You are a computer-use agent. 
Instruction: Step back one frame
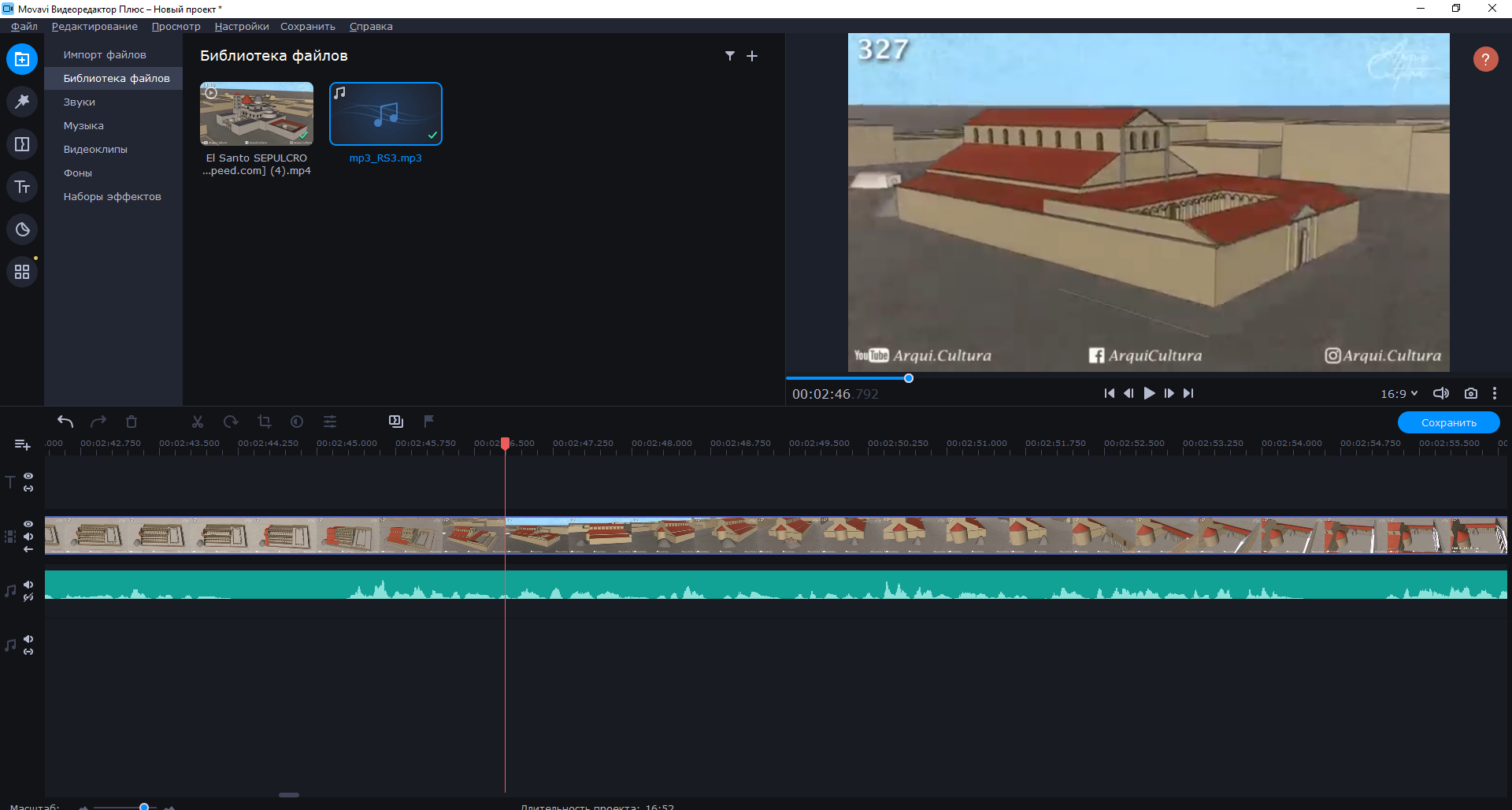pyautogui.click(x=1128, y=393)
